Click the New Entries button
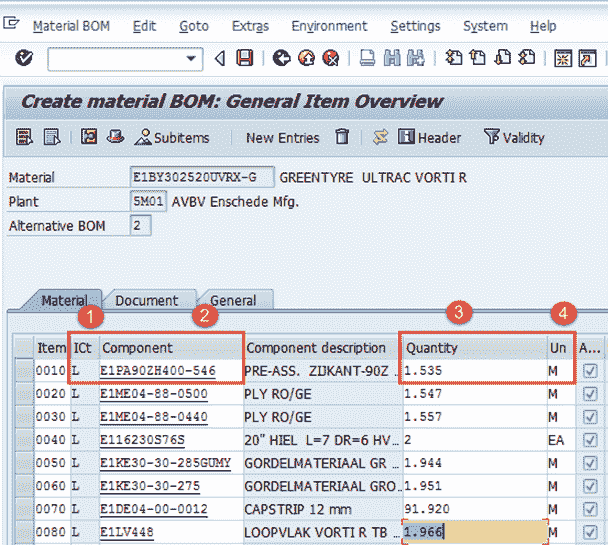This screenshot has width=608, height=545. [x=283, y=138]
